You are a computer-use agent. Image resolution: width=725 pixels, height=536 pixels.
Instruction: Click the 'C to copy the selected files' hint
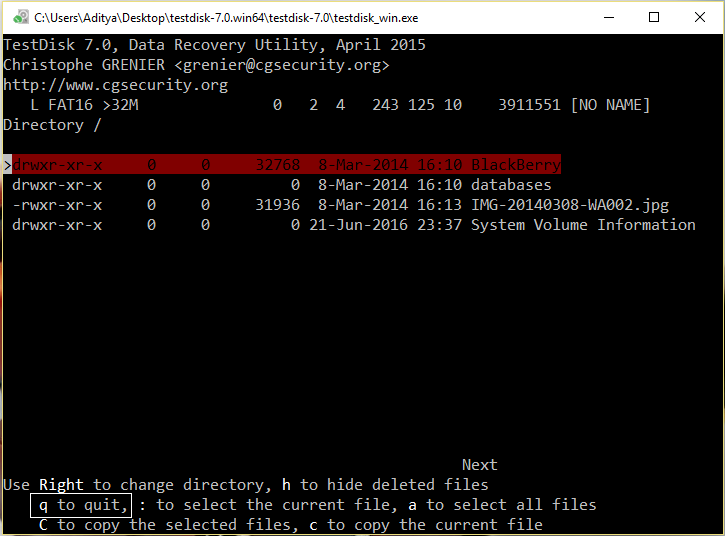click(152, 525)
